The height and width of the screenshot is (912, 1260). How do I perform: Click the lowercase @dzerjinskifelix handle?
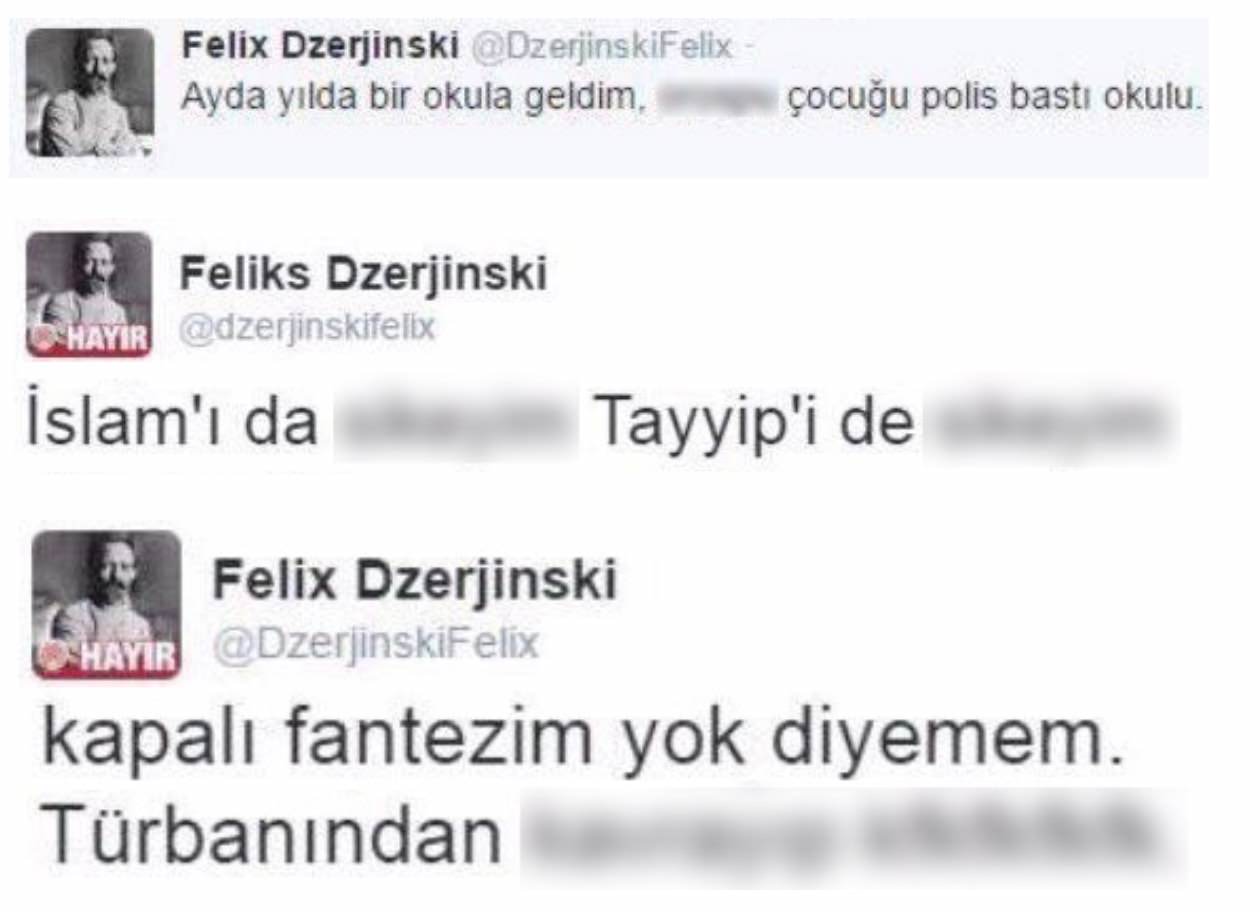point(307,327)
